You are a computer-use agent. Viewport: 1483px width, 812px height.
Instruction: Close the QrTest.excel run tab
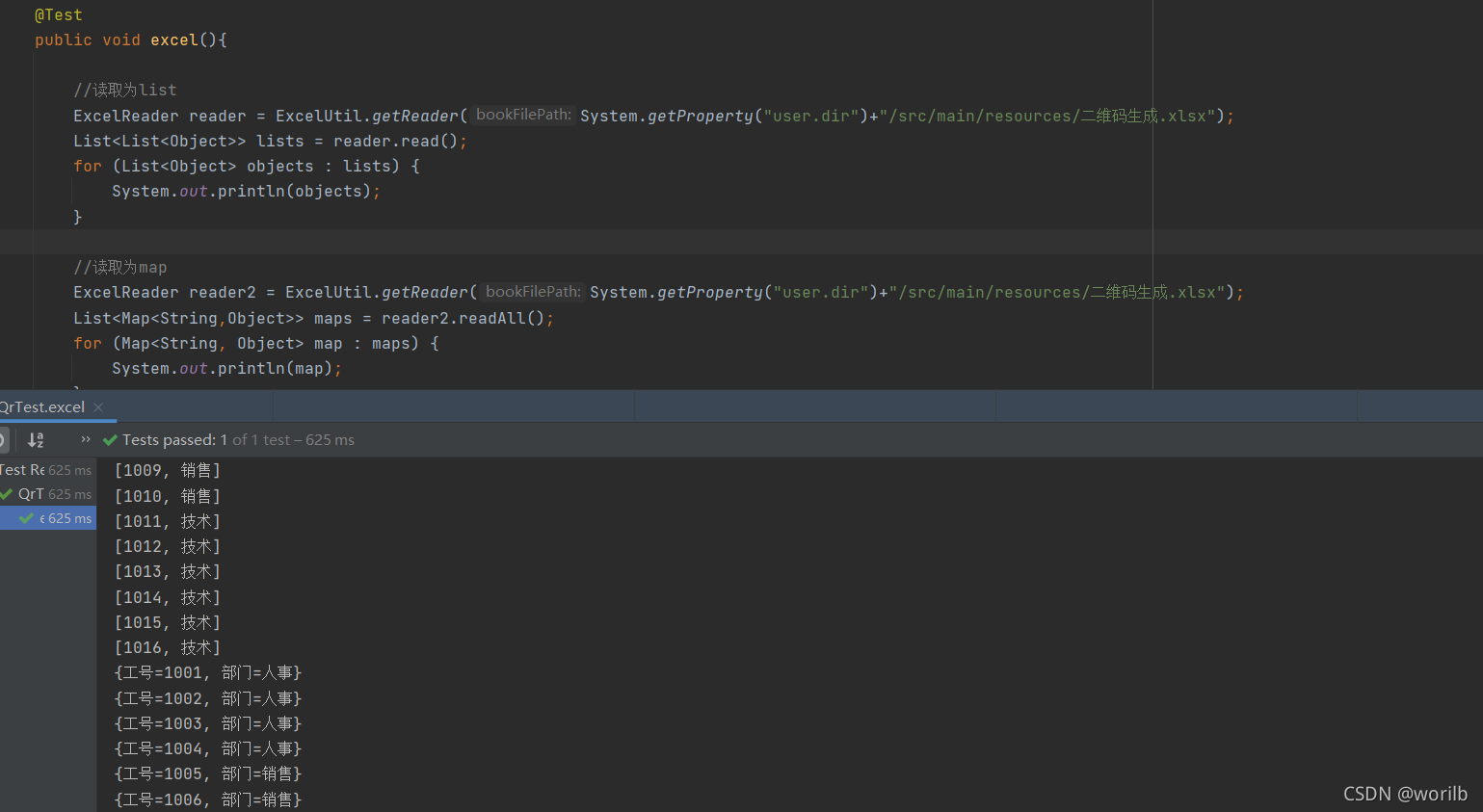coord(98,407)
